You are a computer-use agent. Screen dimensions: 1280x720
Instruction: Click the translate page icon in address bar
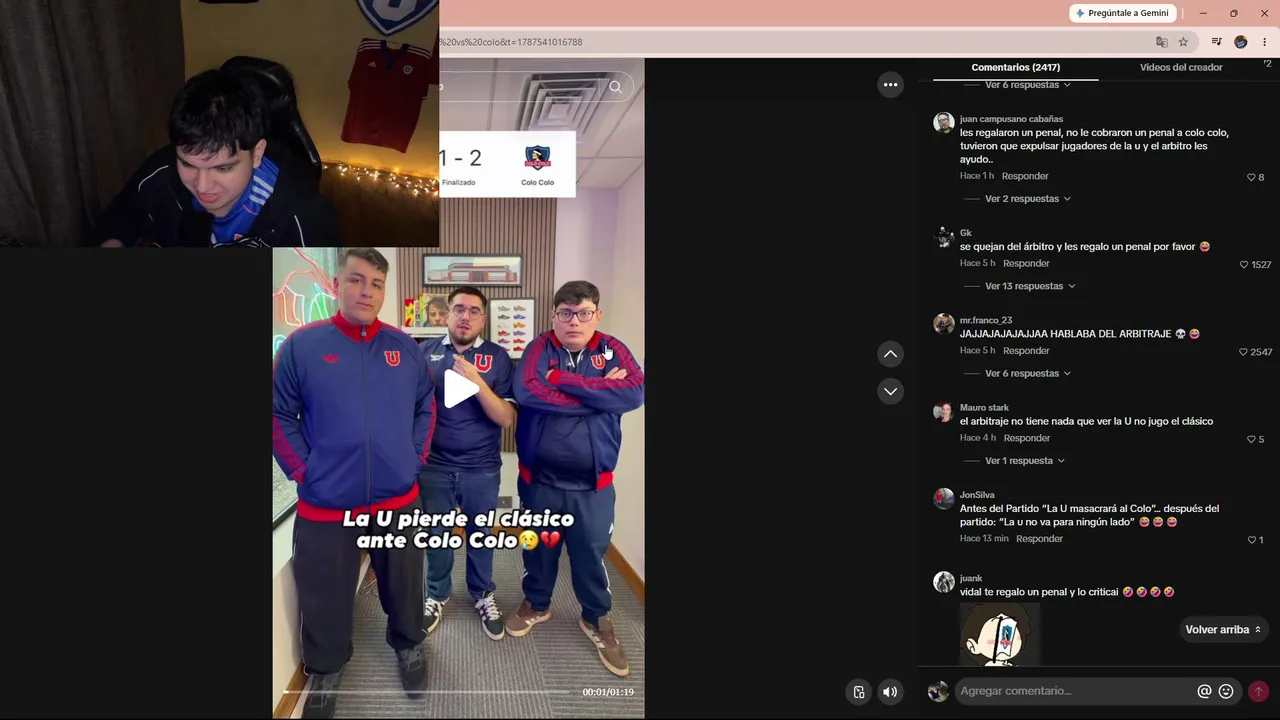[x=1161, y=42]
